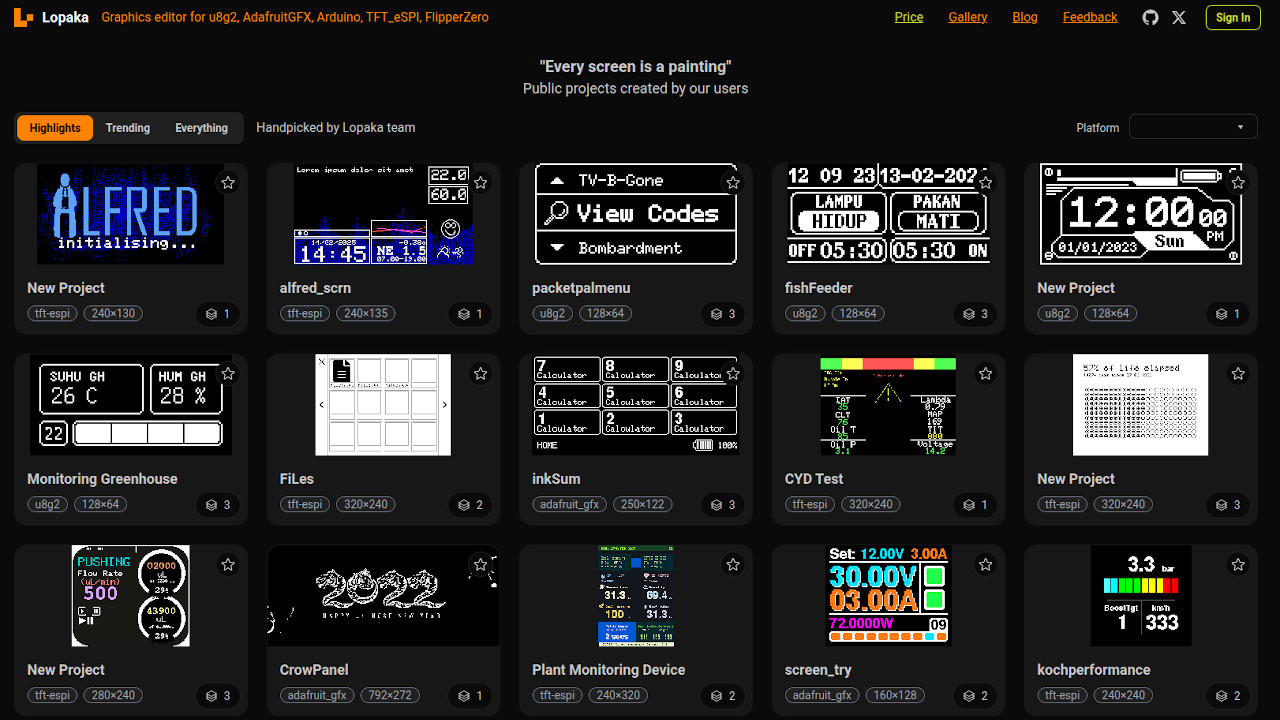The image size is (1280, 720).
Task: Star the alfred_scrn project
Action: [x=481, y=183]
